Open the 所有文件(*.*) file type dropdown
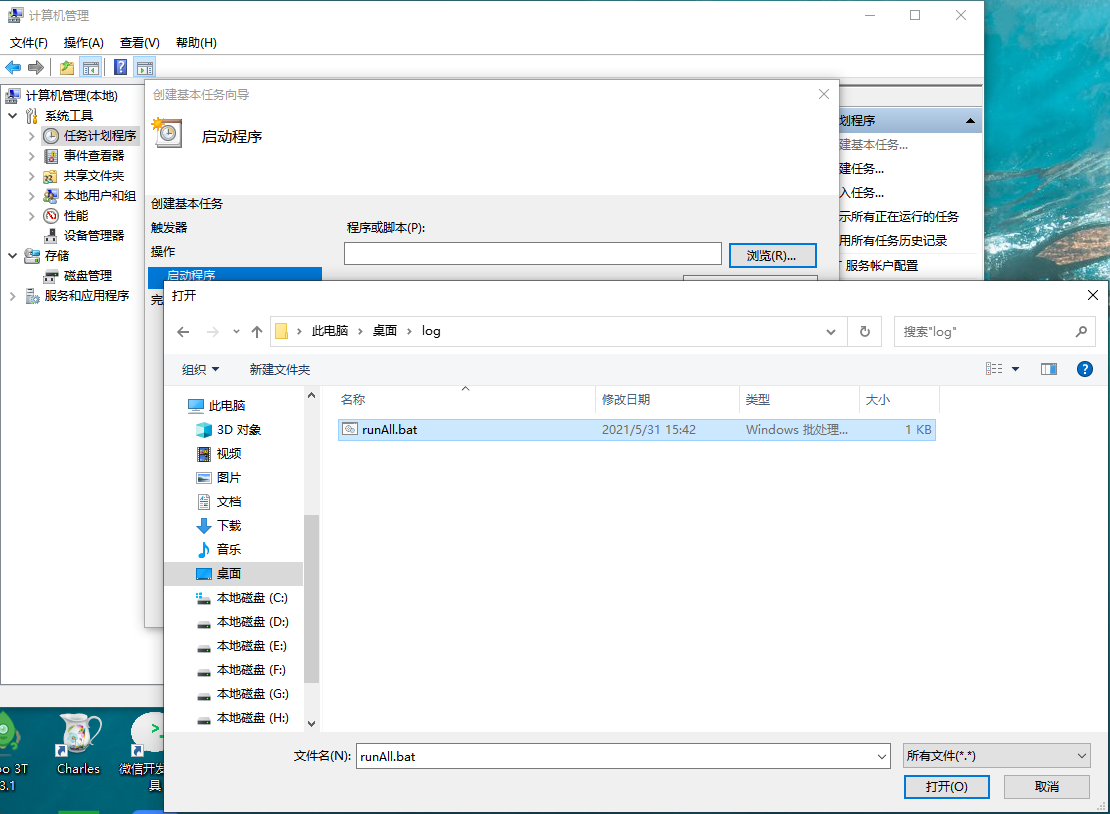The image size is (1110, 814). [996, 756]
